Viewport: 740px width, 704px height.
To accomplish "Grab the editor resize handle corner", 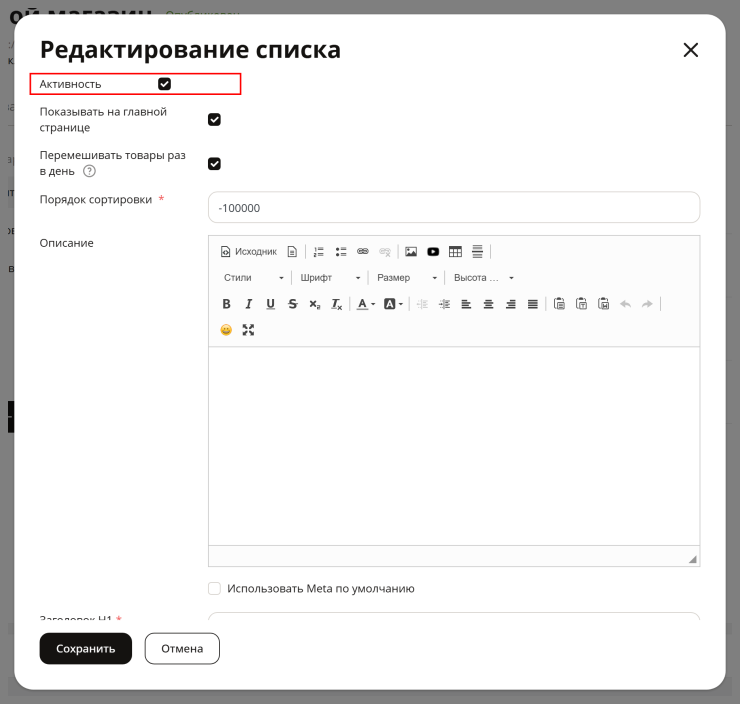I will (693, 559).
